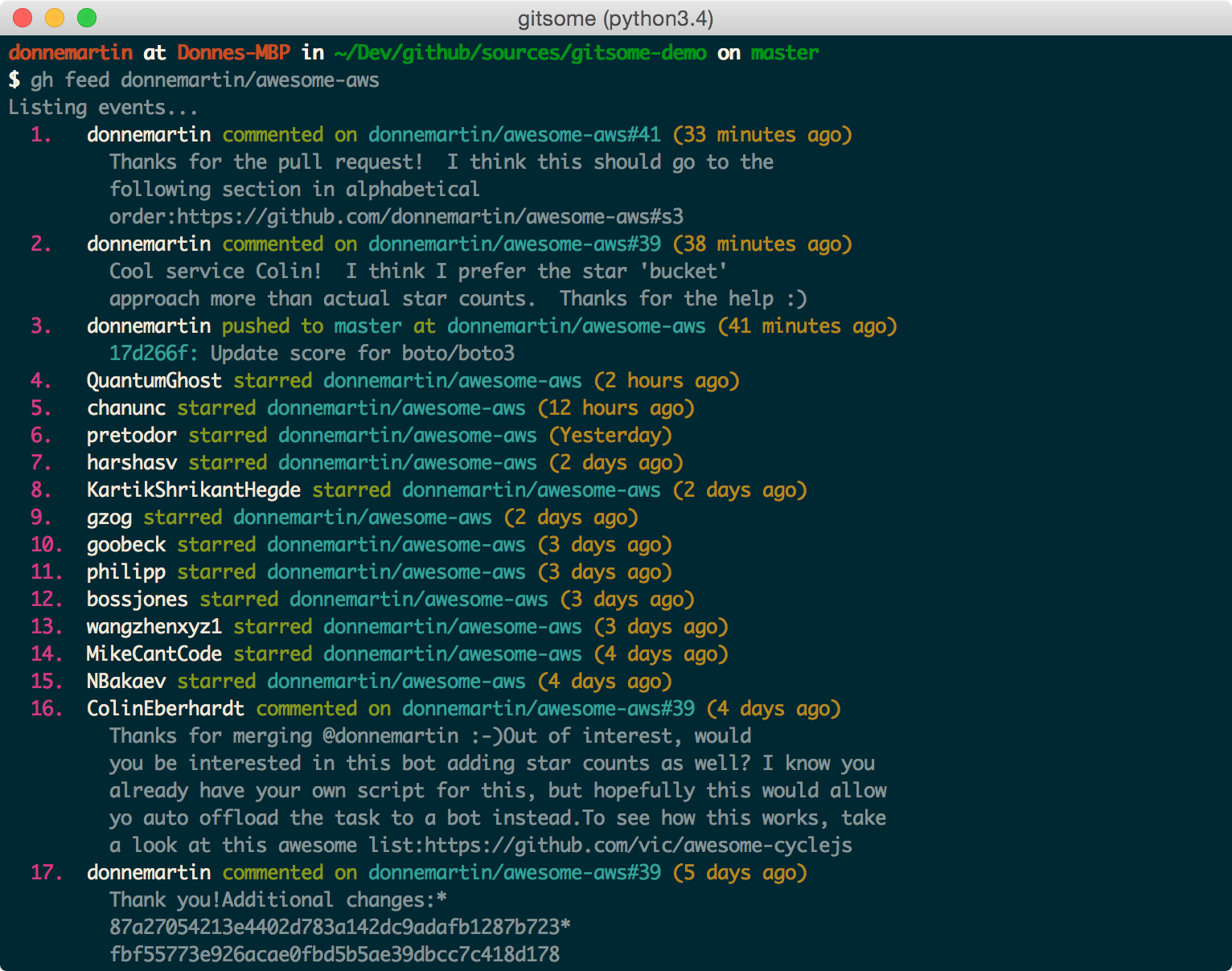1232x971 pixels.
Task: Click the repo name in the gzog row
Action: (x=363, y=518)
